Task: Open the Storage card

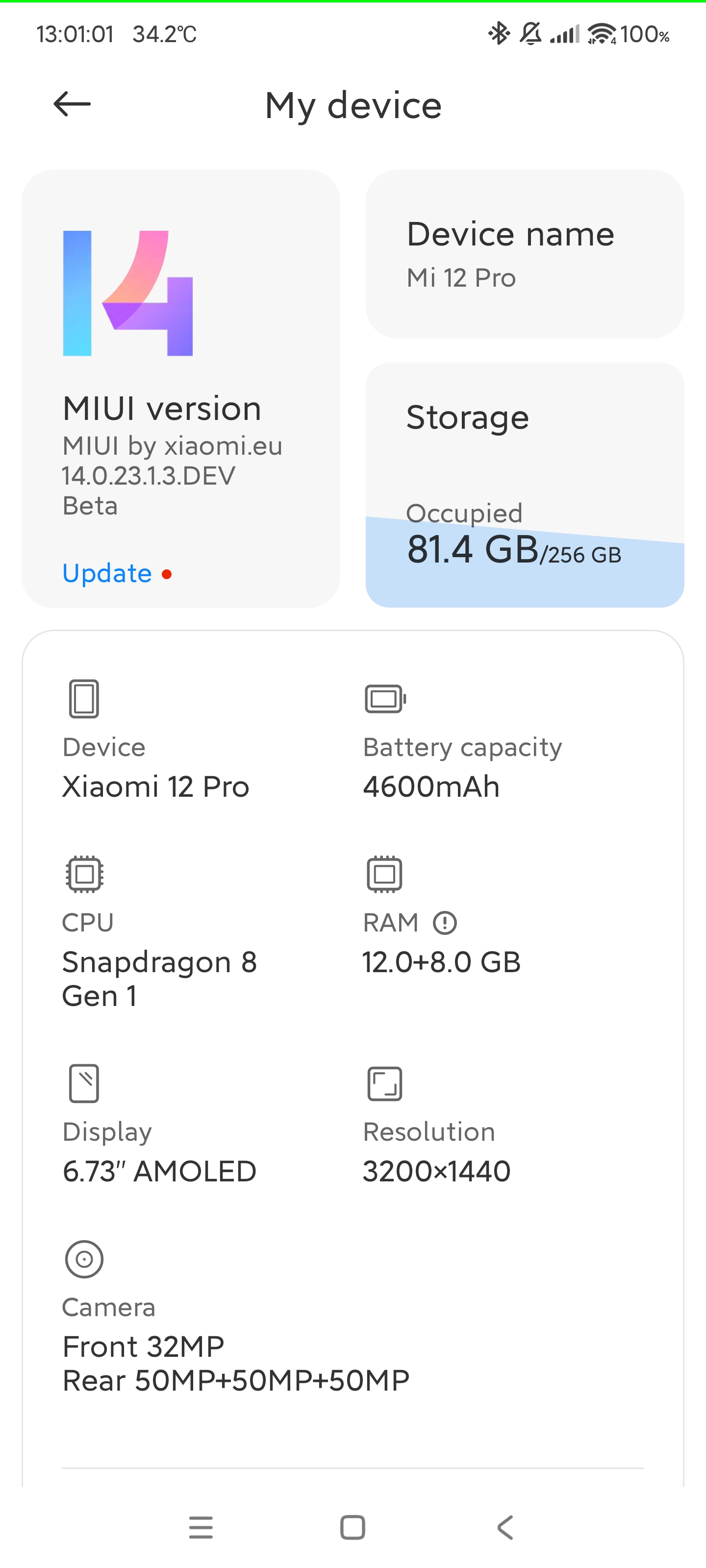Action: pyautogui.click(x=525, y=438)
